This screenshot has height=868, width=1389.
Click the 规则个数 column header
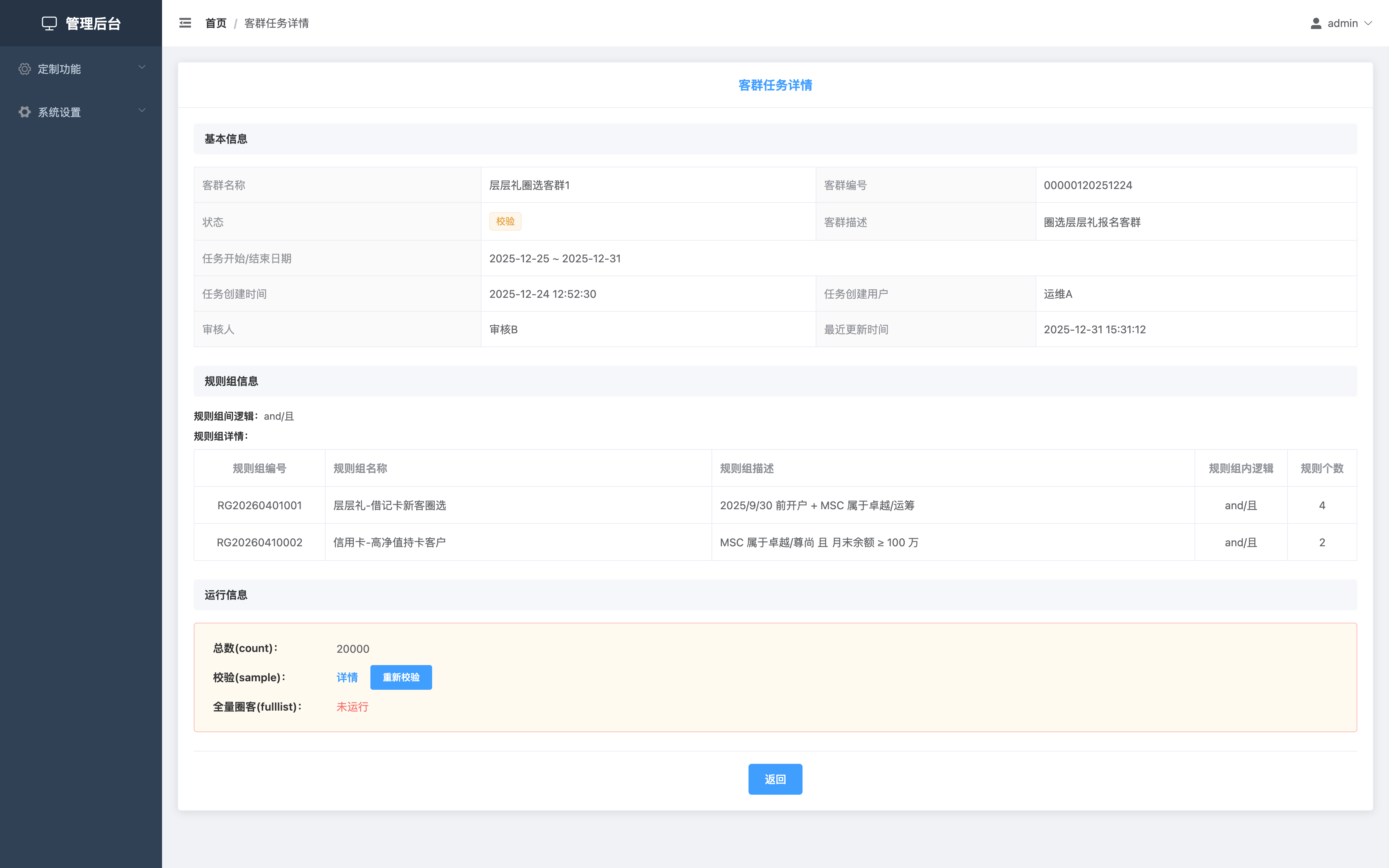pos(1322,468)
